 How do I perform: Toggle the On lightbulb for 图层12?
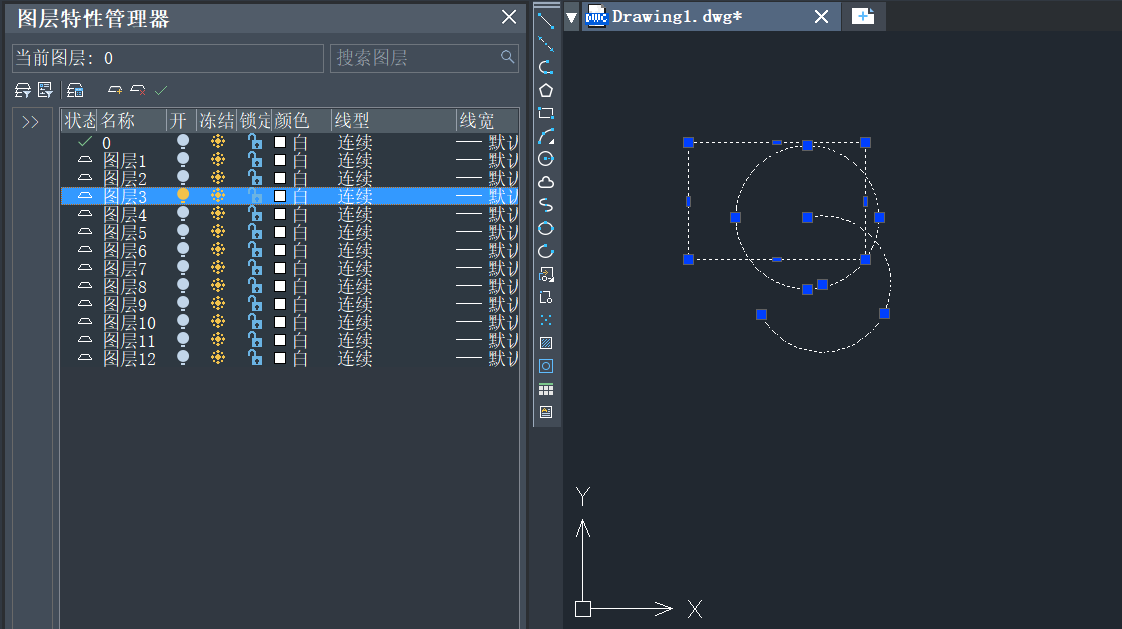183,358
